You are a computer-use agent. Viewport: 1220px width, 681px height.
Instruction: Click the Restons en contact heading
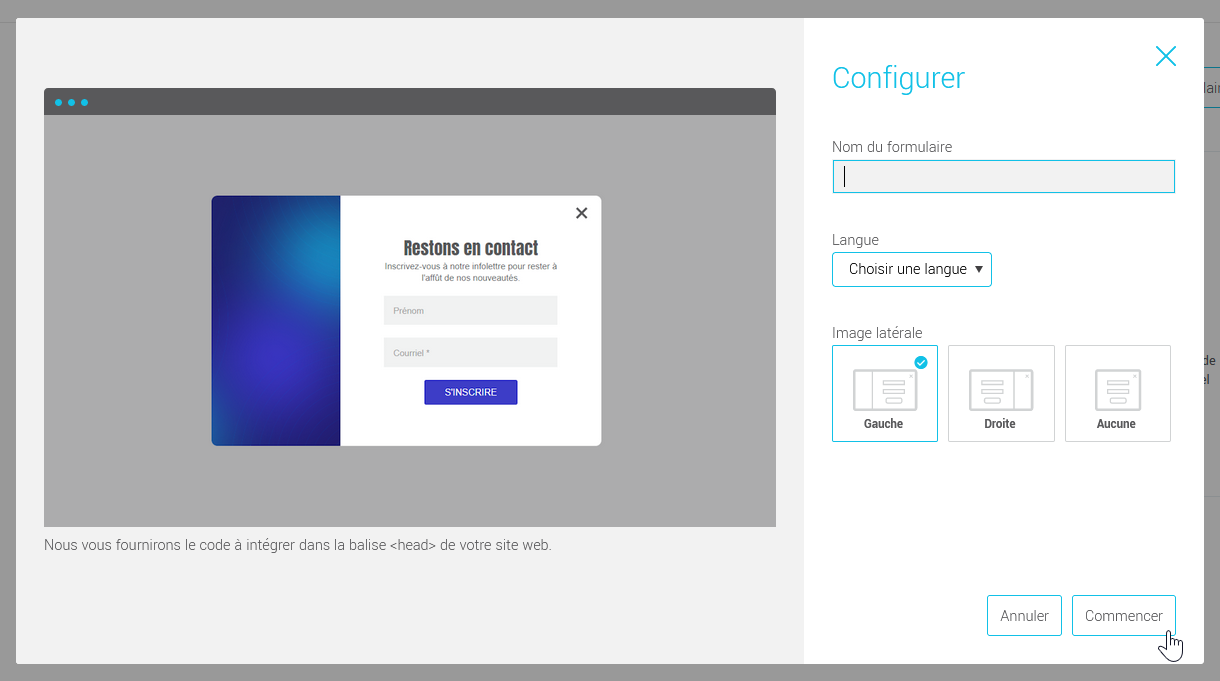pos(470,248)
